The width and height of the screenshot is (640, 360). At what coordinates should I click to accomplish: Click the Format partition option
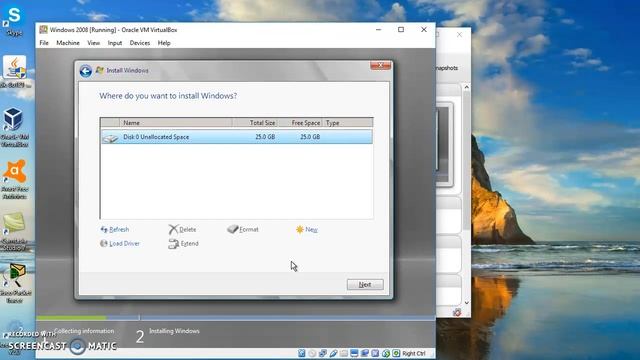pos(249,229)
